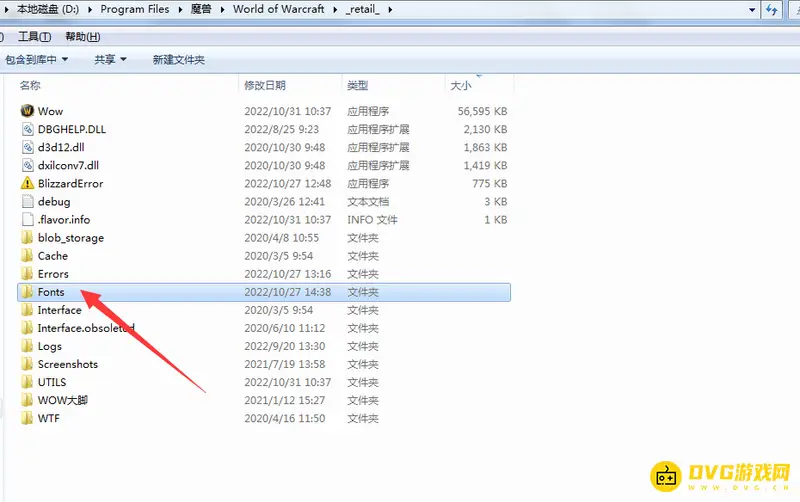Click the Fonts folder icon

click(x=27, y=292)
